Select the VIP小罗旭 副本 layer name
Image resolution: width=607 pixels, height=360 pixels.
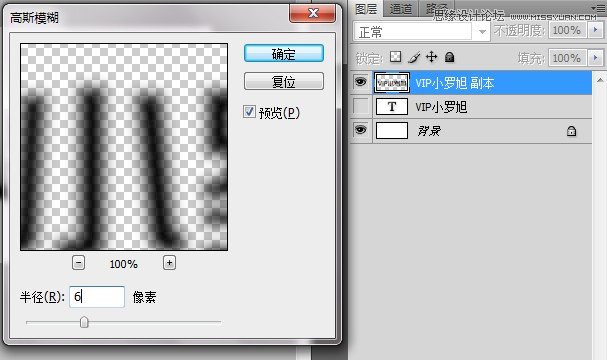[454, 83]
